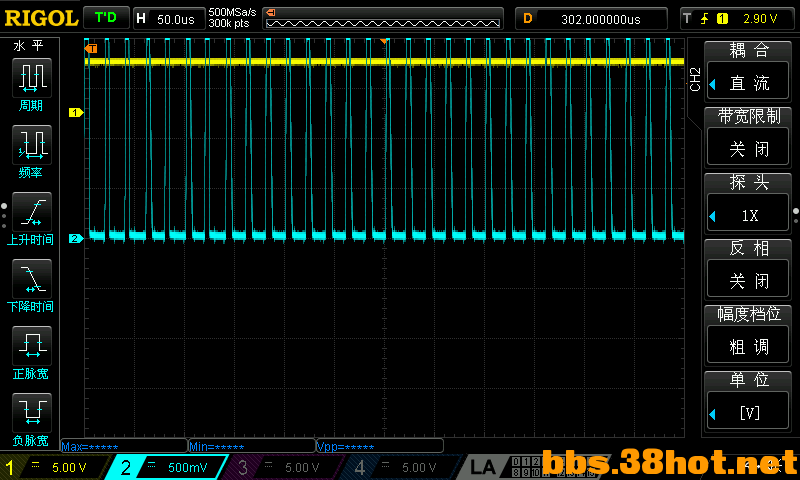The height and width of the screenshot is (480, 800).
Task: Click the RIGOL logo
Action: 41,18
